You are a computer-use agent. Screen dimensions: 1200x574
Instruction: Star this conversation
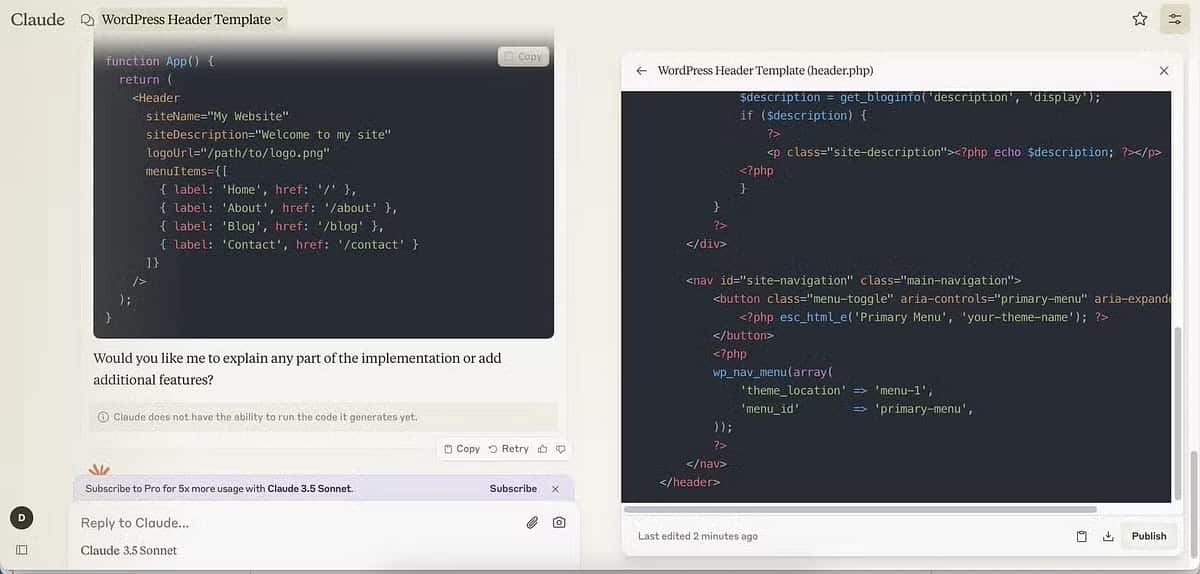1140,19
